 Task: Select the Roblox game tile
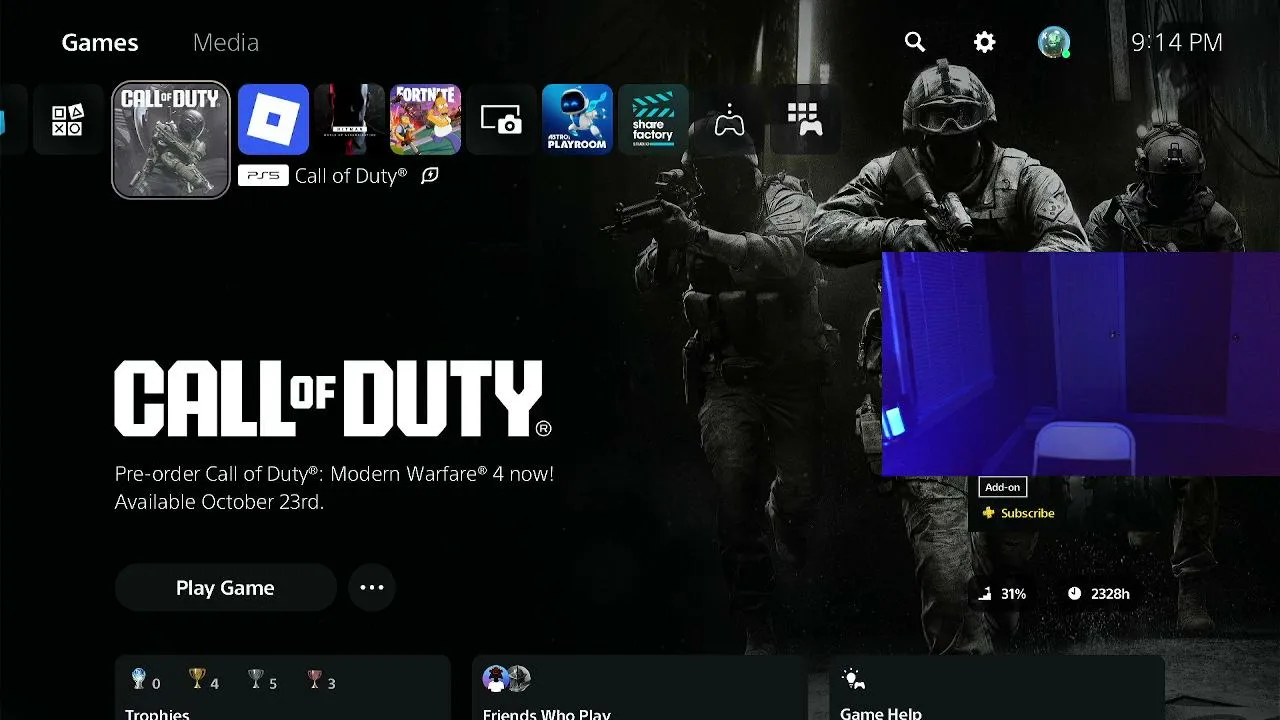coord(273,120)
